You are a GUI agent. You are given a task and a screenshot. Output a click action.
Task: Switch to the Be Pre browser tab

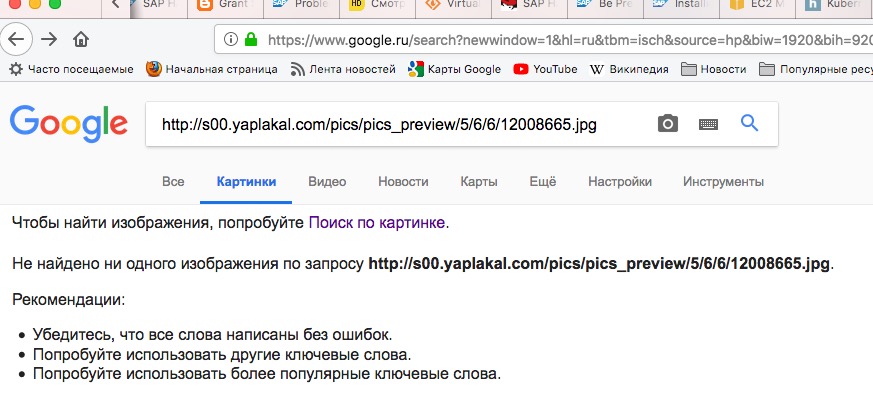click(605, 6)
